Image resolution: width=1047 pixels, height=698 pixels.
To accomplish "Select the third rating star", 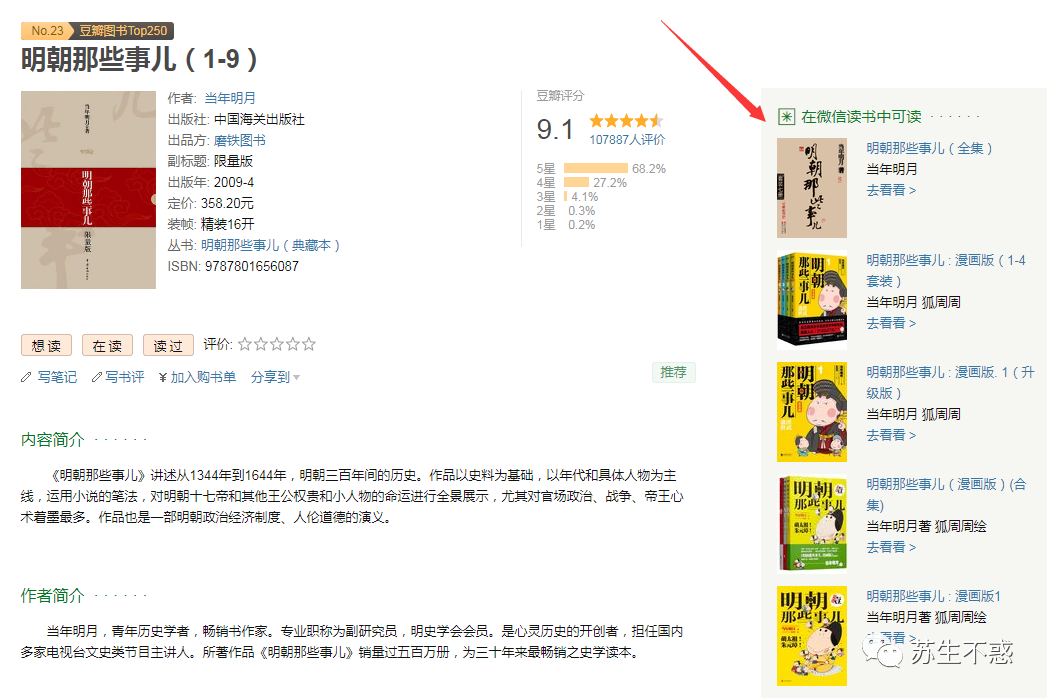I will tap(276, 344).
